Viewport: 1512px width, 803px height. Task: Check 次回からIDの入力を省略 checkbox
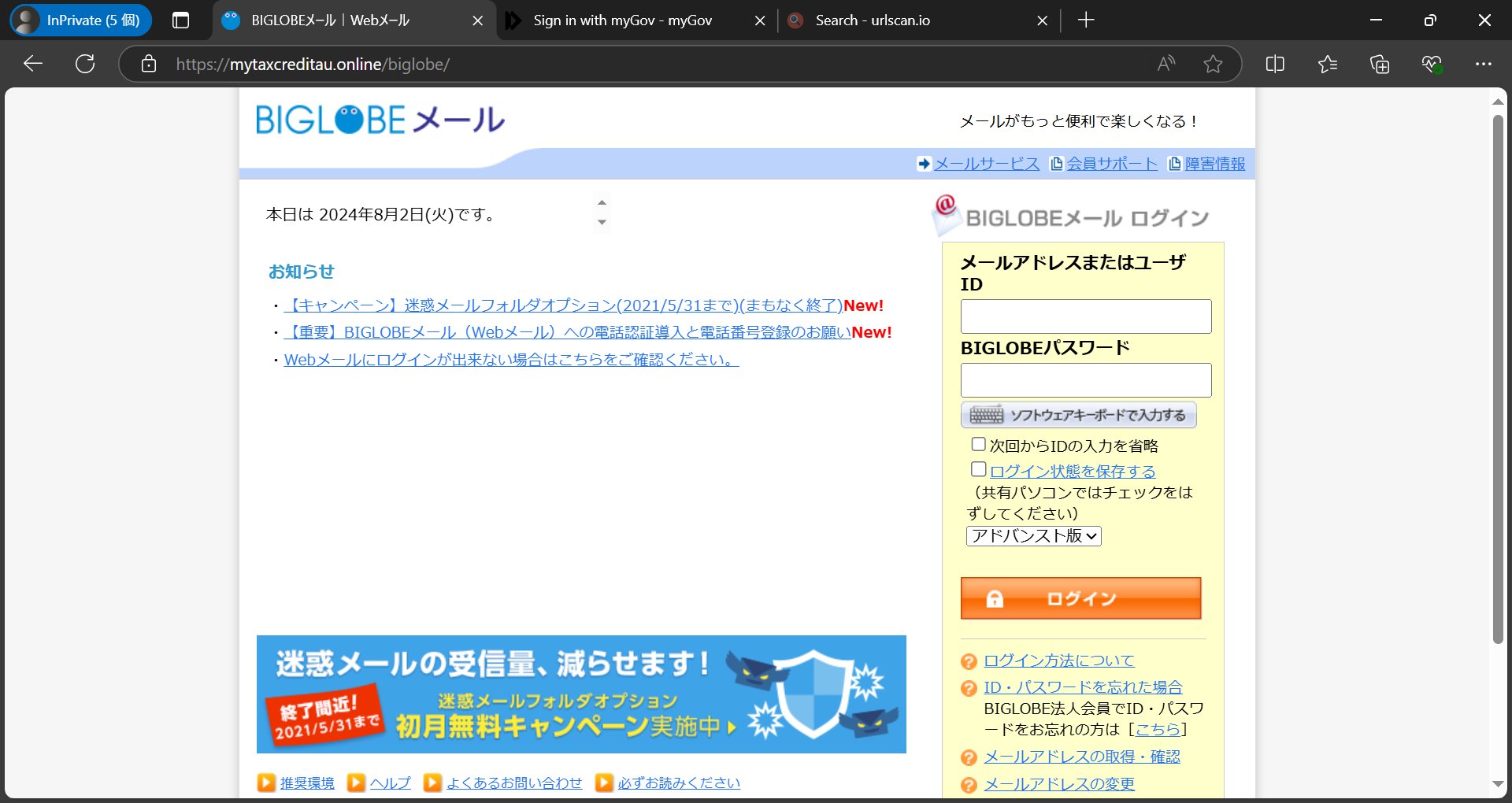[979, 445]
